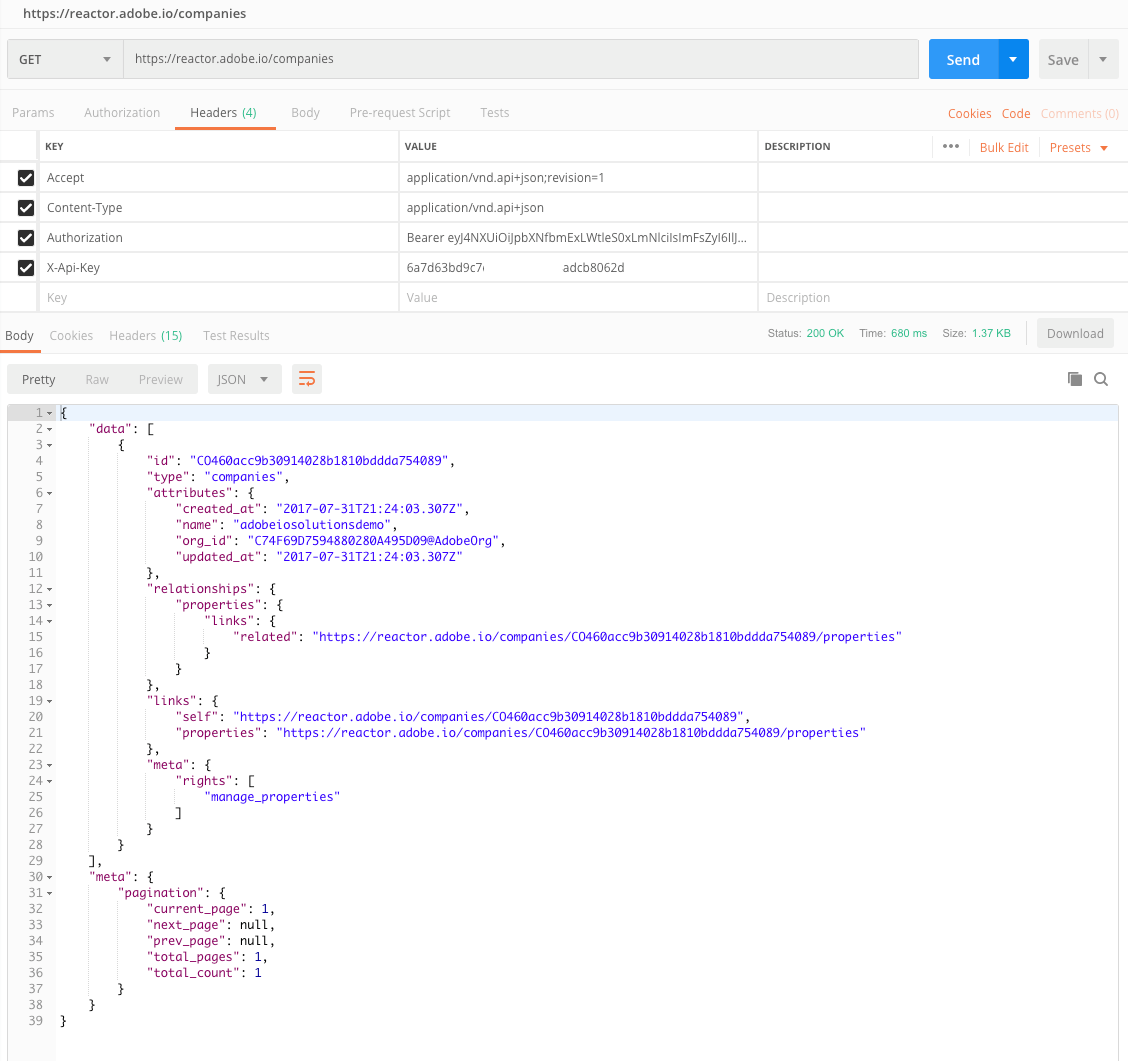Viewport: 1128px width, 1061px height.
Task: Click the empty new header Value field
Action: 578,298
